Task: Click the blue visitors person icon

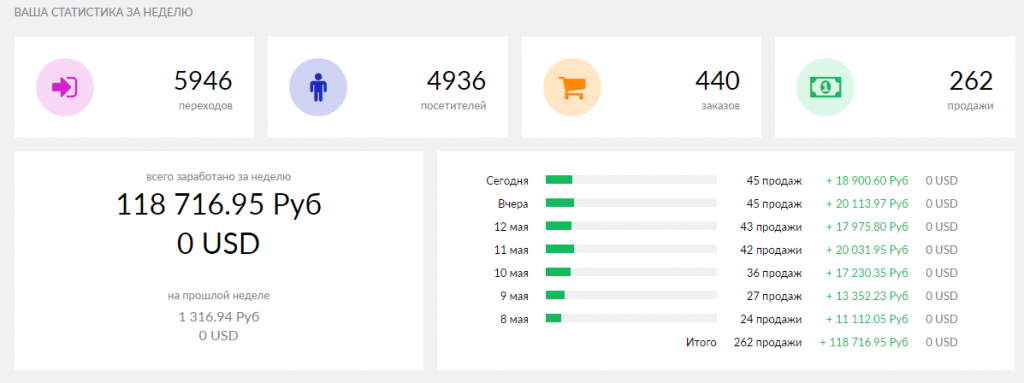Action: point(318,87)
